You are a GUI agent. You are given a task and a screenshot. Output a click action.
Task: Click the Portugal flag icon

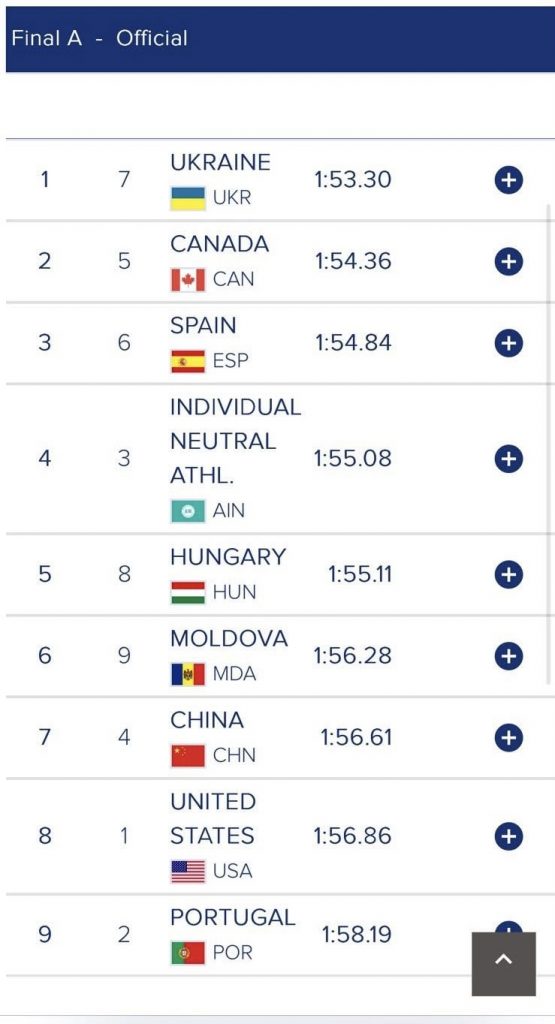coord(188,953)
